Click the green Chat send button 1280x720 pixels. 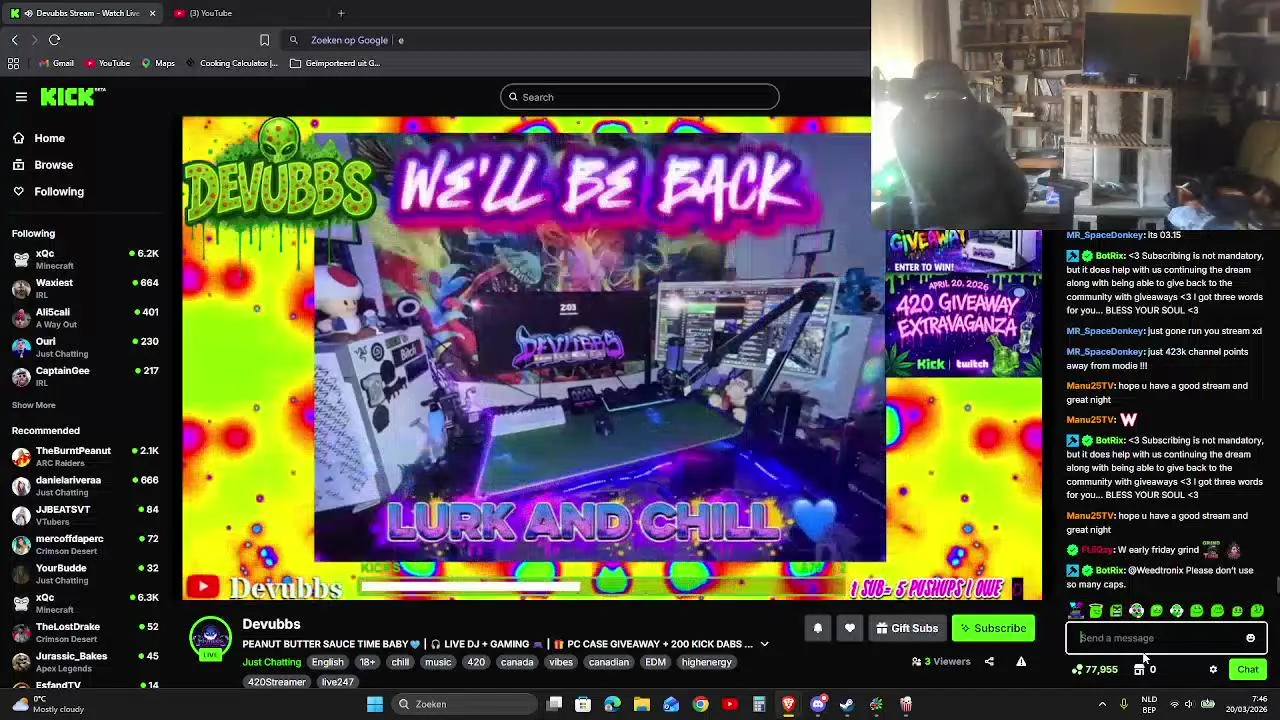(1247, 670)
